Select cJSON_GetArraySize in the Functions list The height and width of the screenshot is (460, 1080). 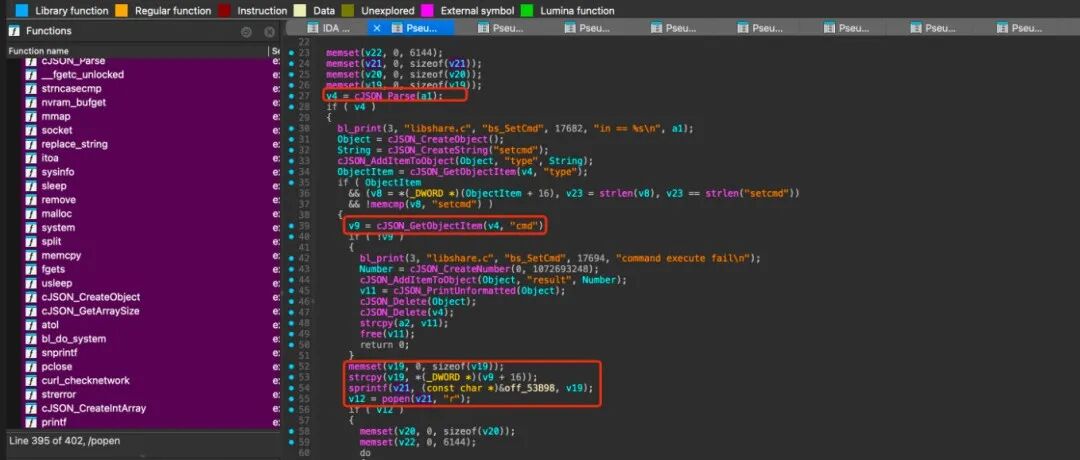[90, 311]
